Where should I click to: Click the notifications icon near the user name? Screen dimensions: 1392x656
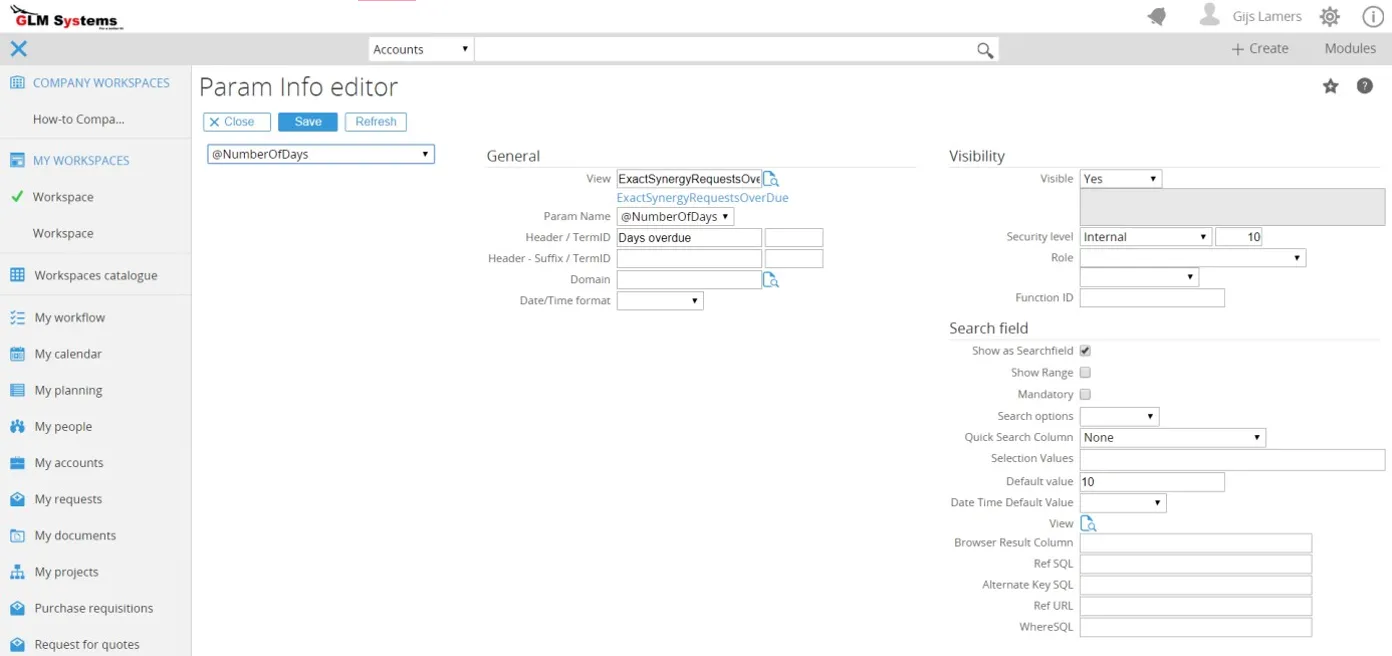[x=1157, y=17]
